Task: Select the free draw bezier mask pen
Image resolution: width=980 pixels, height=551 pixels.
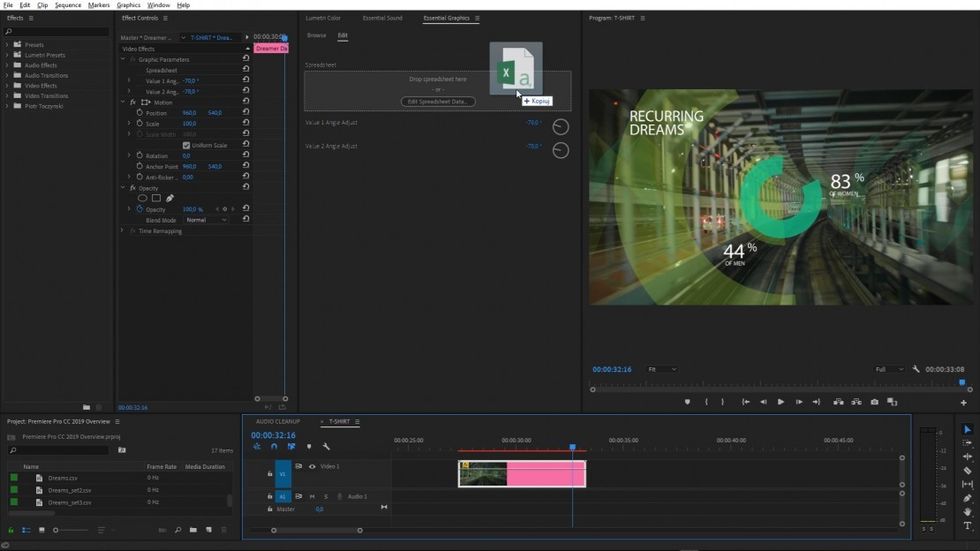Action: [170, 198]
